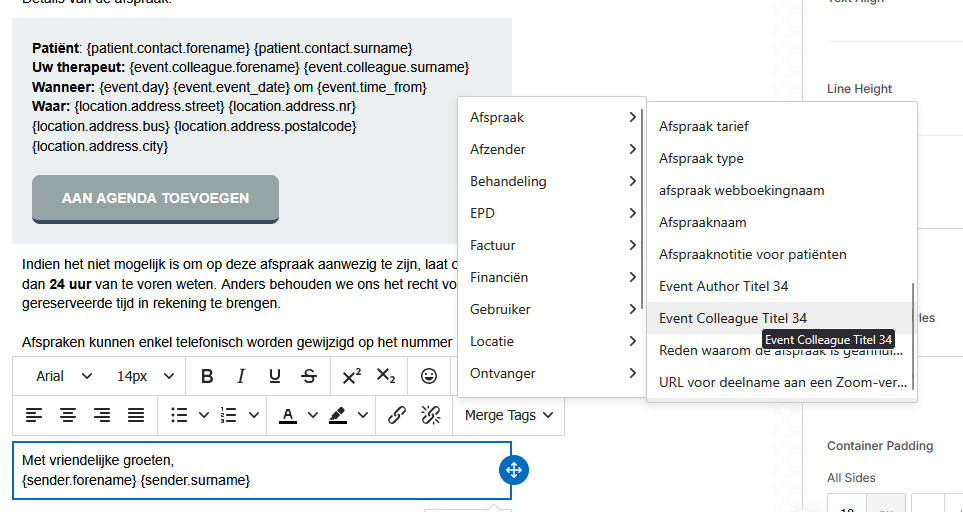Open the Merge Tags dropdown

point(509,415)
